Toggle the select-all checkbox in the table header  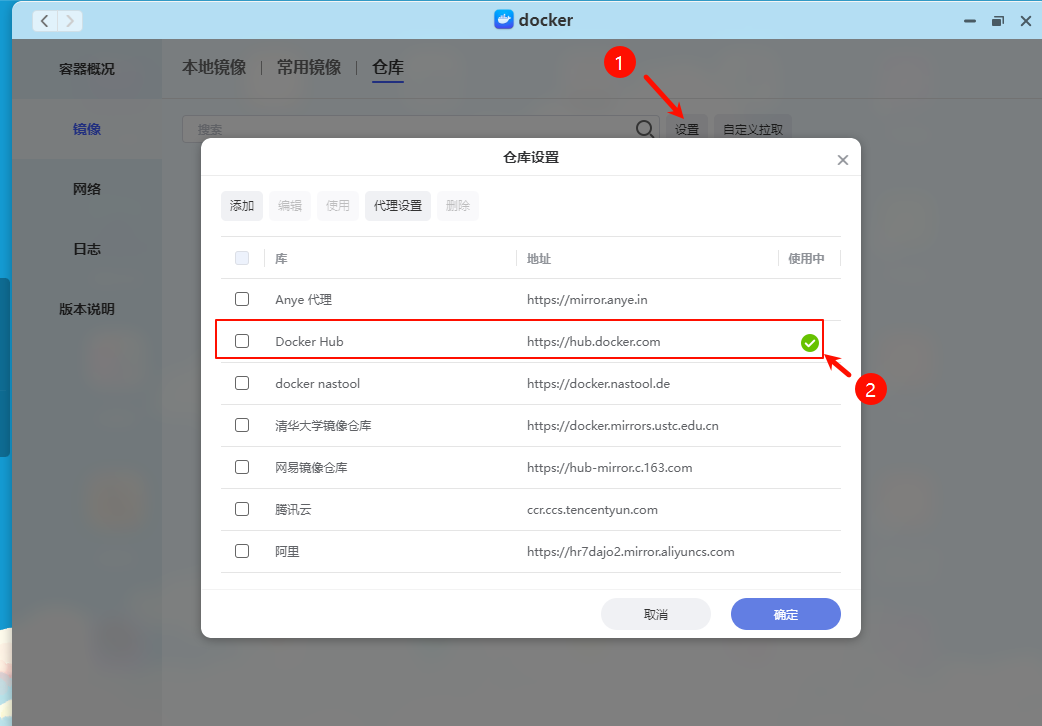[241, 257]
